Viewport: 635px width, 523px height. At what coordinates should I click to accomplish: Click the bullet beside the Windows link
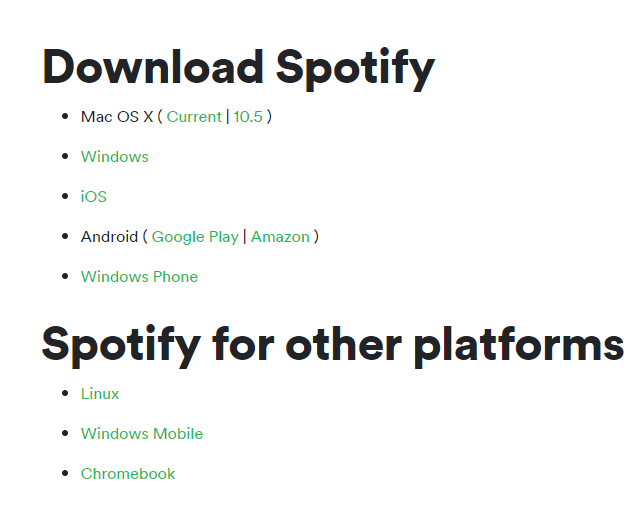[x=65, y=156]
